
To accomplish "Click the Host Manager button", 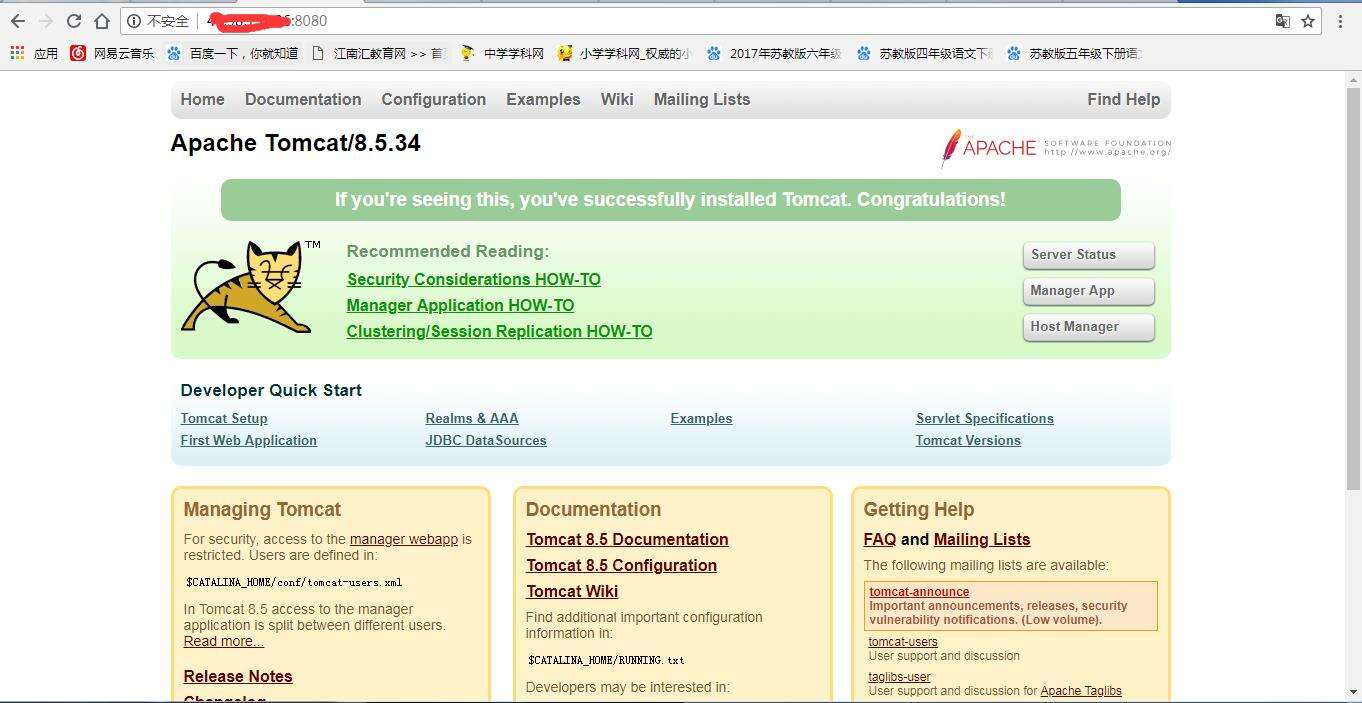I will click(x=1088, y=327).
